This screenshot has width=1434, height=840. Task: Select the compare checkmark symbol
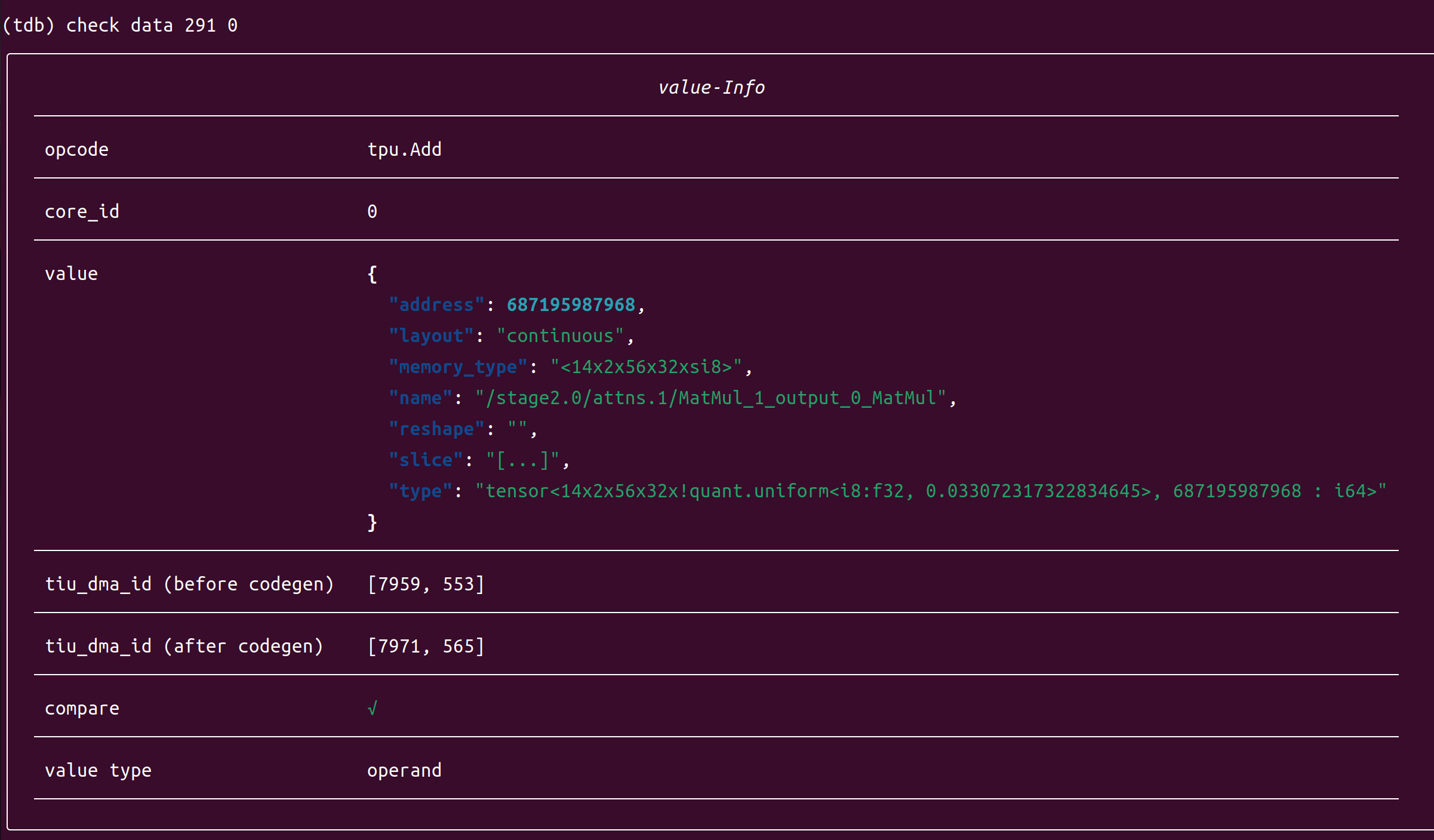(x=372, y=708)
